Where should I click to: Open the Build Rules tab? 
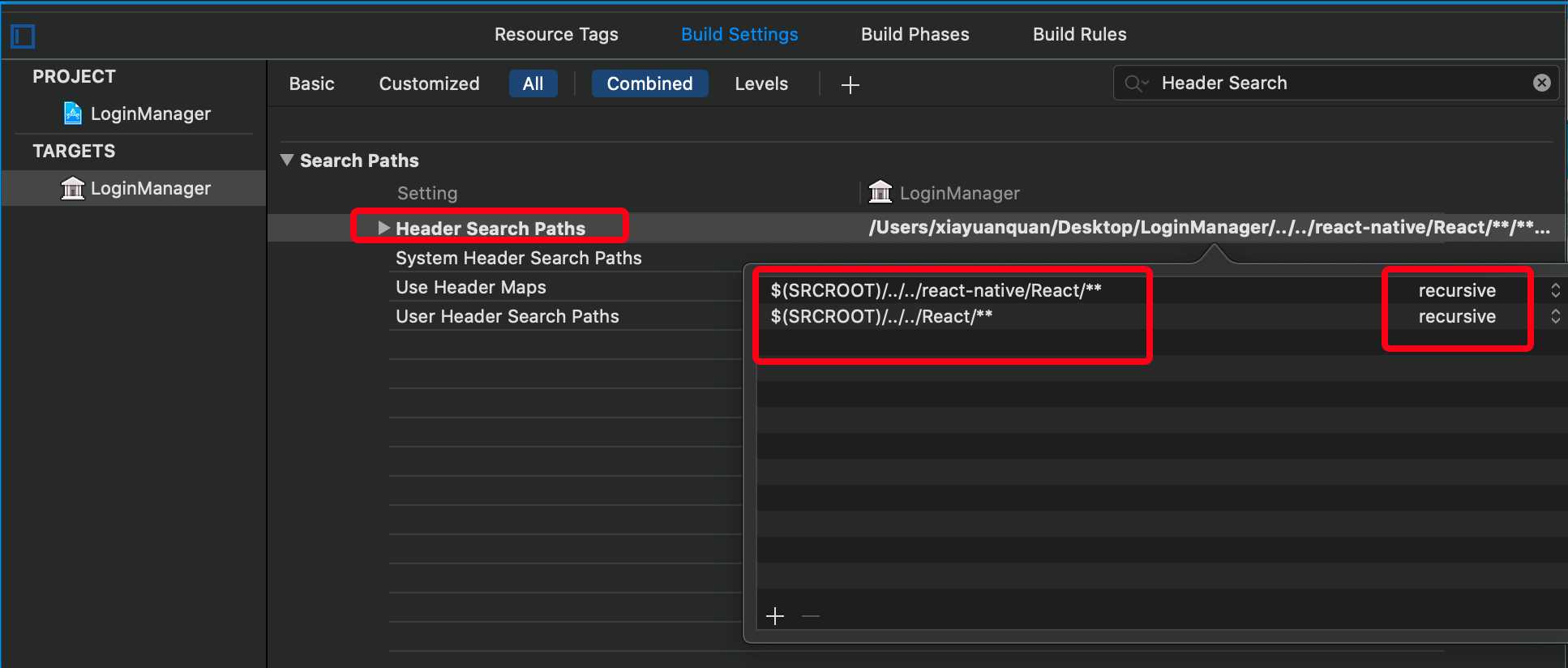1079,34
